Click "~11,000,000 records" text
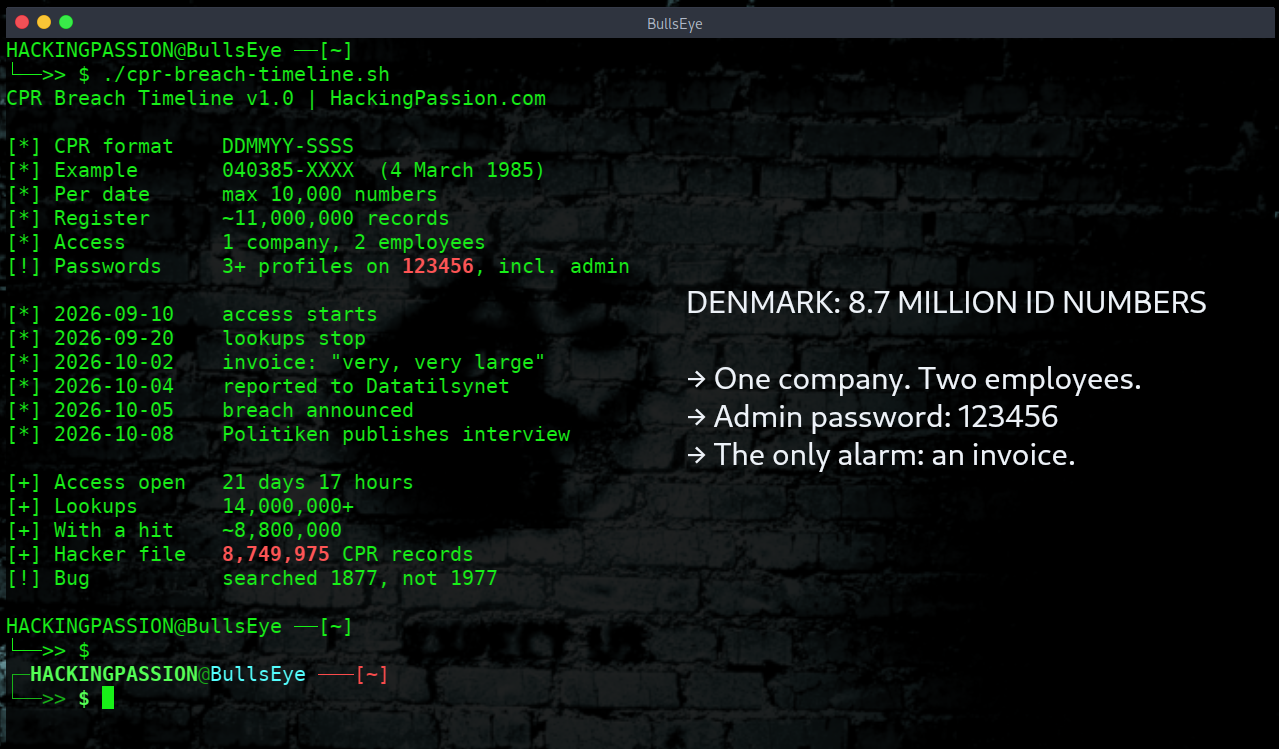The image size is (1279, 749). point(336,219)
